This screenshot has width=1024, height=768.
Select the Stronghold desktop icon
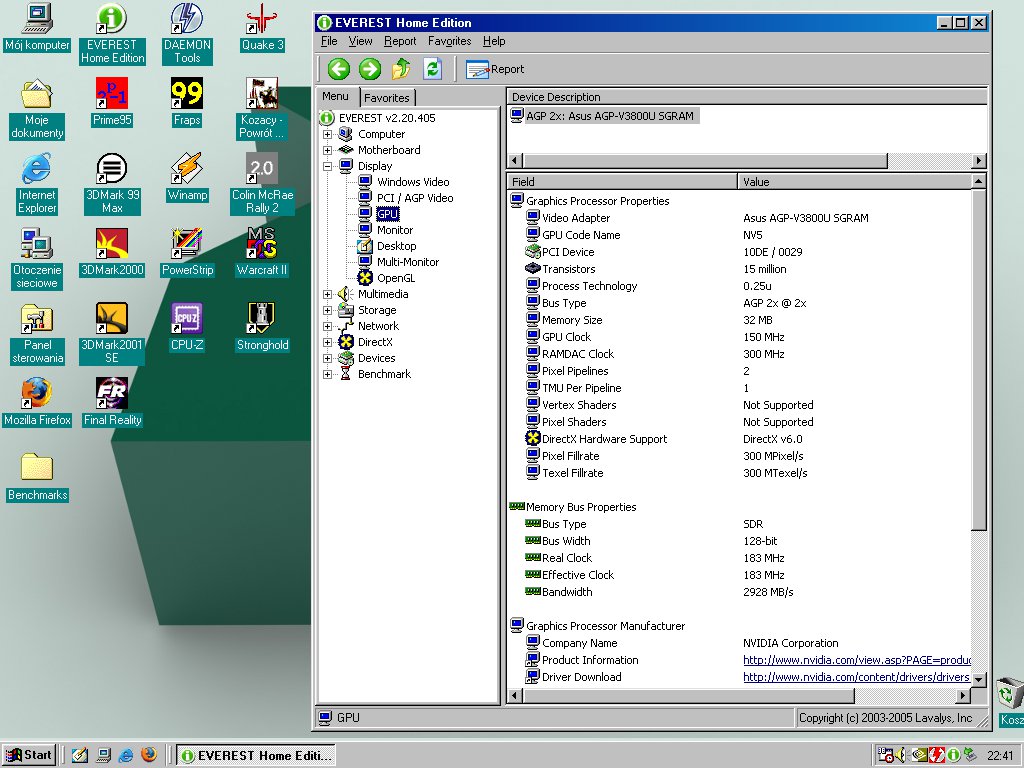tap(262, 327)
